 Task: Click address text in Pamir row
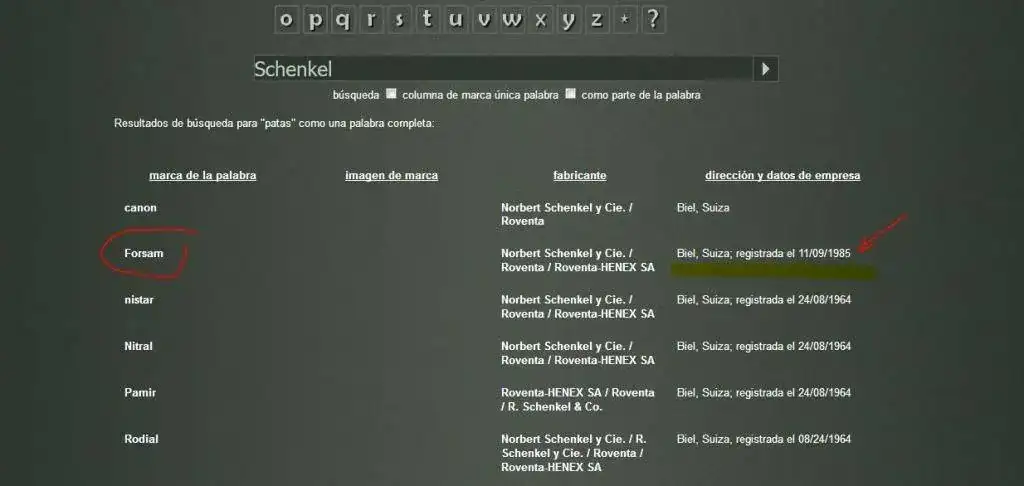click(x=764, y=393)
